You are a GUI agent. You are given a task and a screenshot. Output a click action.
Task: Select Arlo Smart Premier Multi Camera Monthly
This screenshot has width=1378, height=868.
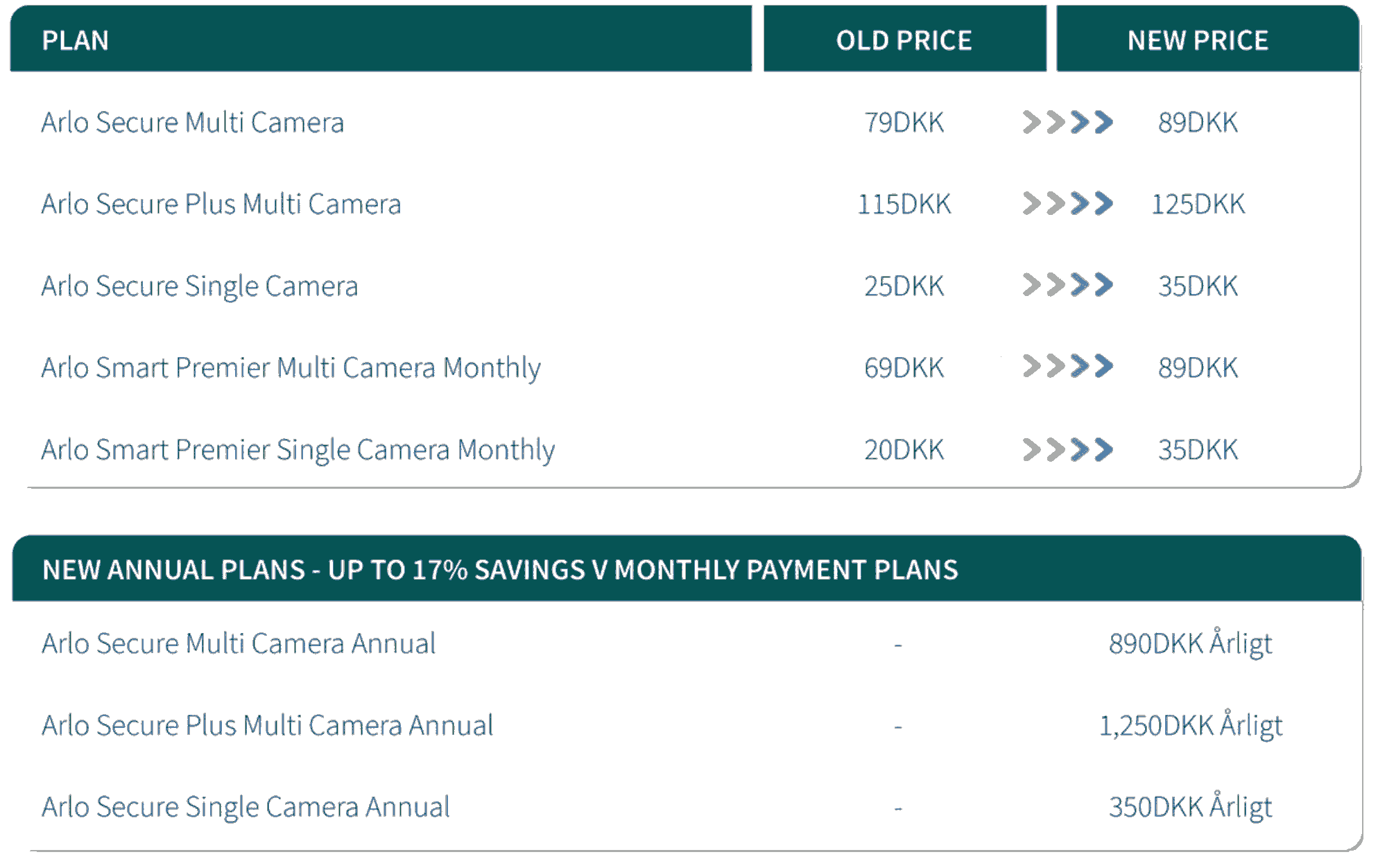tap(291, 368)
